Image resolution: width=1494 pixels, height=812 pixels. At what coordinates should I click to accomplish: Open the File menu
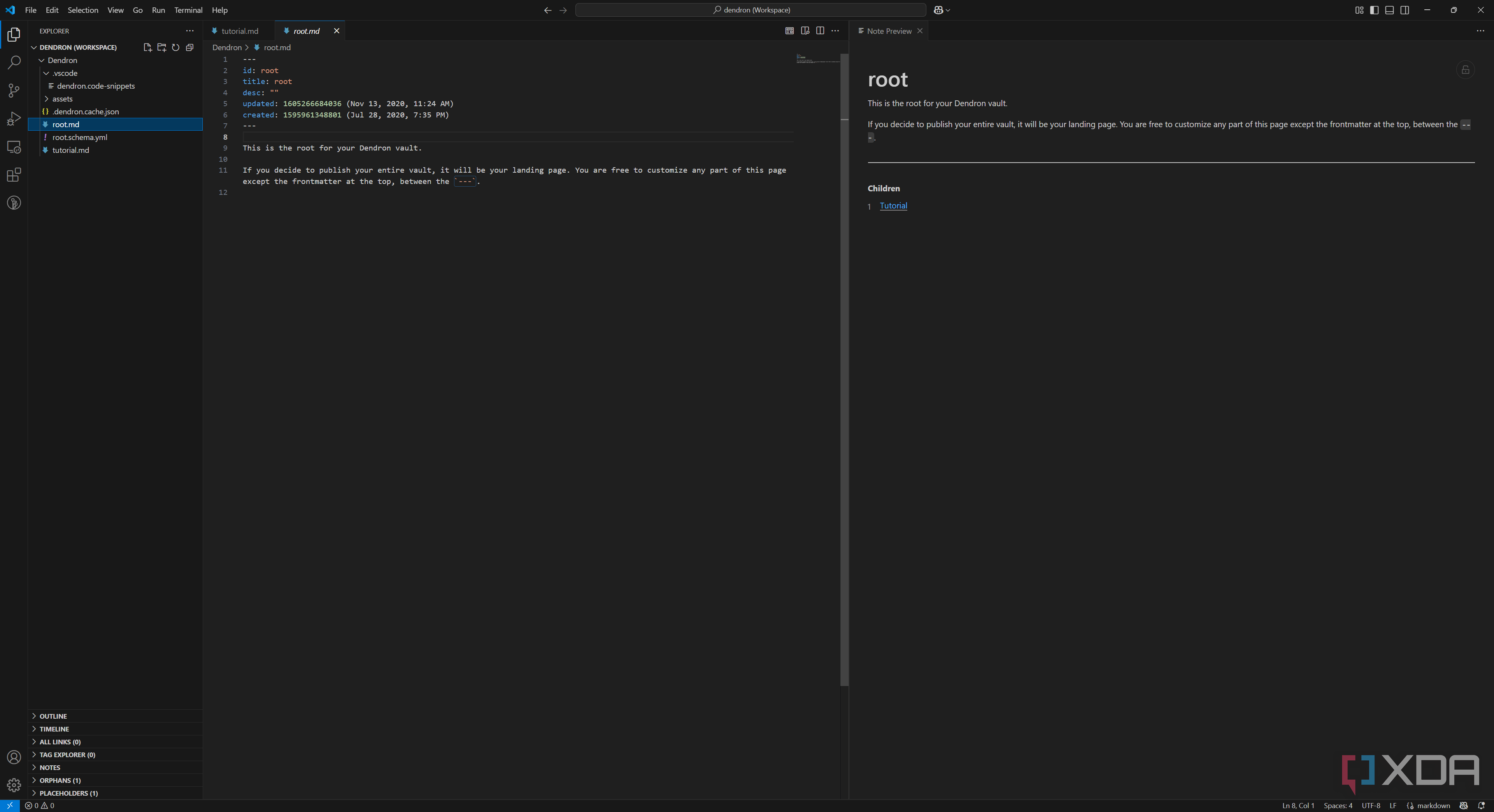point(31,10)
